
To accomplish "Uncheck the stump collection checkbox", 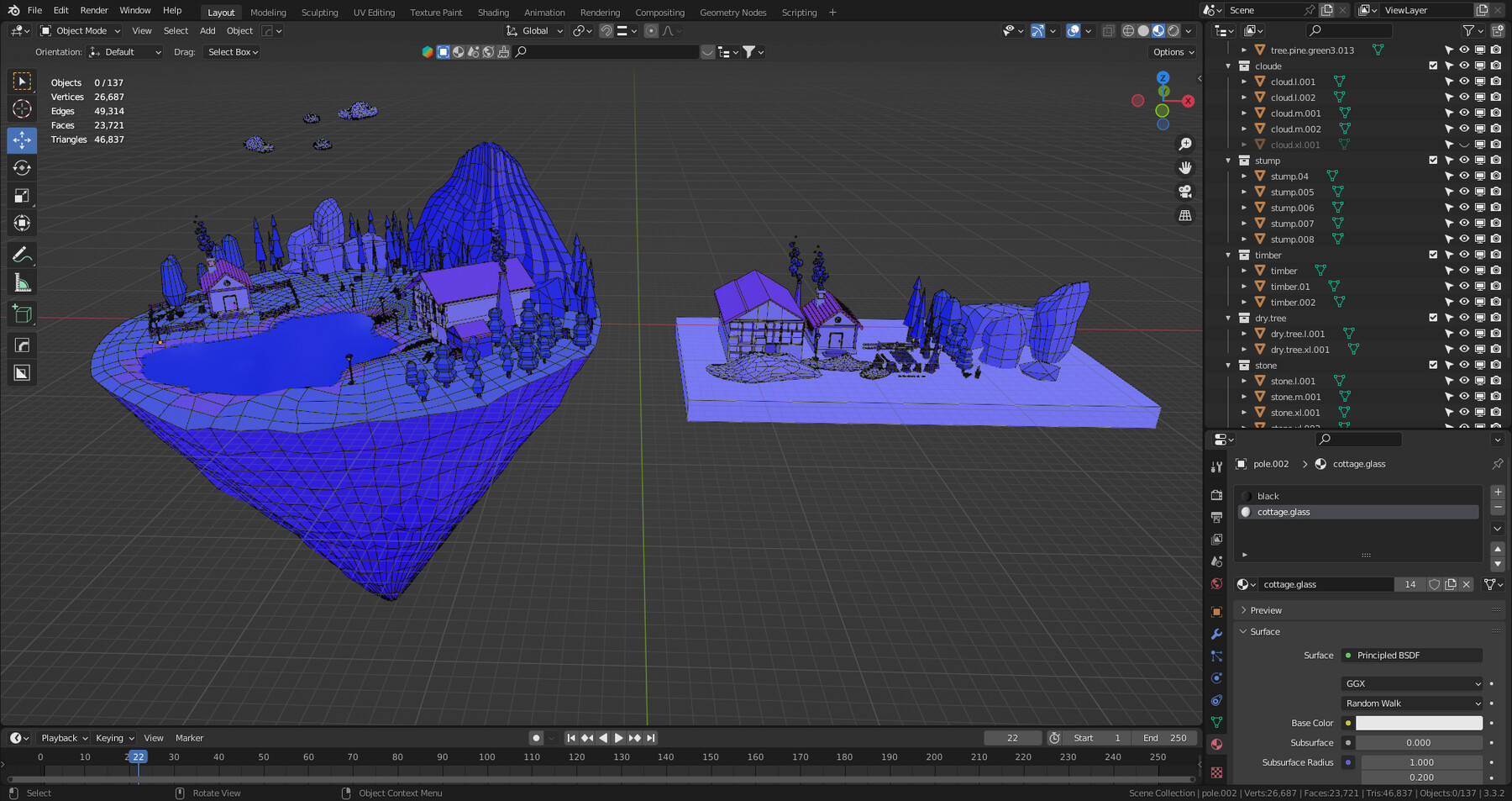I will click(1433, 161).
